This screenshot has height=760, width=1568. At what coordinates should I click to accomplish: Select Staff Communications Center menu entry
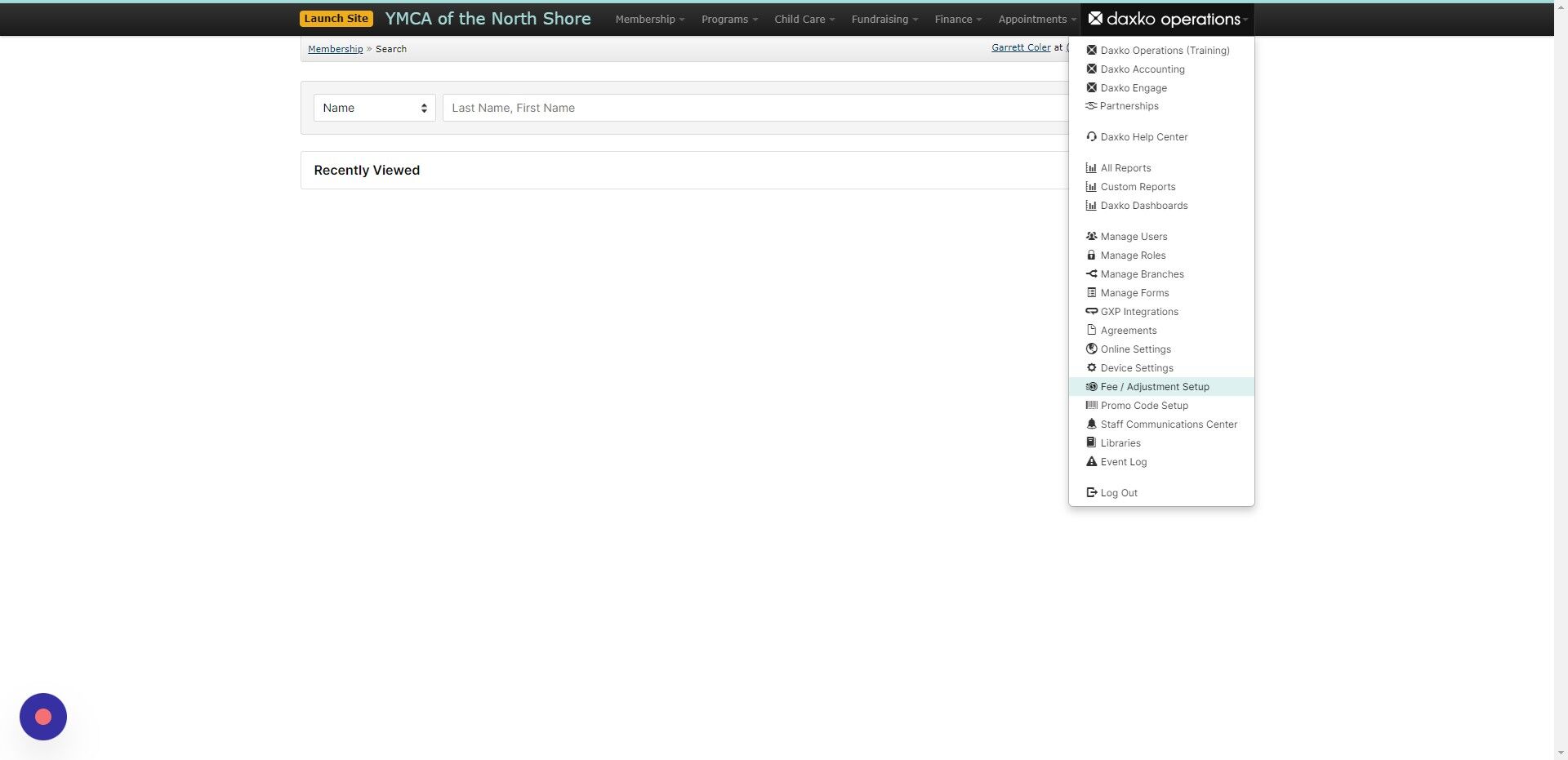pos(1161,424)
